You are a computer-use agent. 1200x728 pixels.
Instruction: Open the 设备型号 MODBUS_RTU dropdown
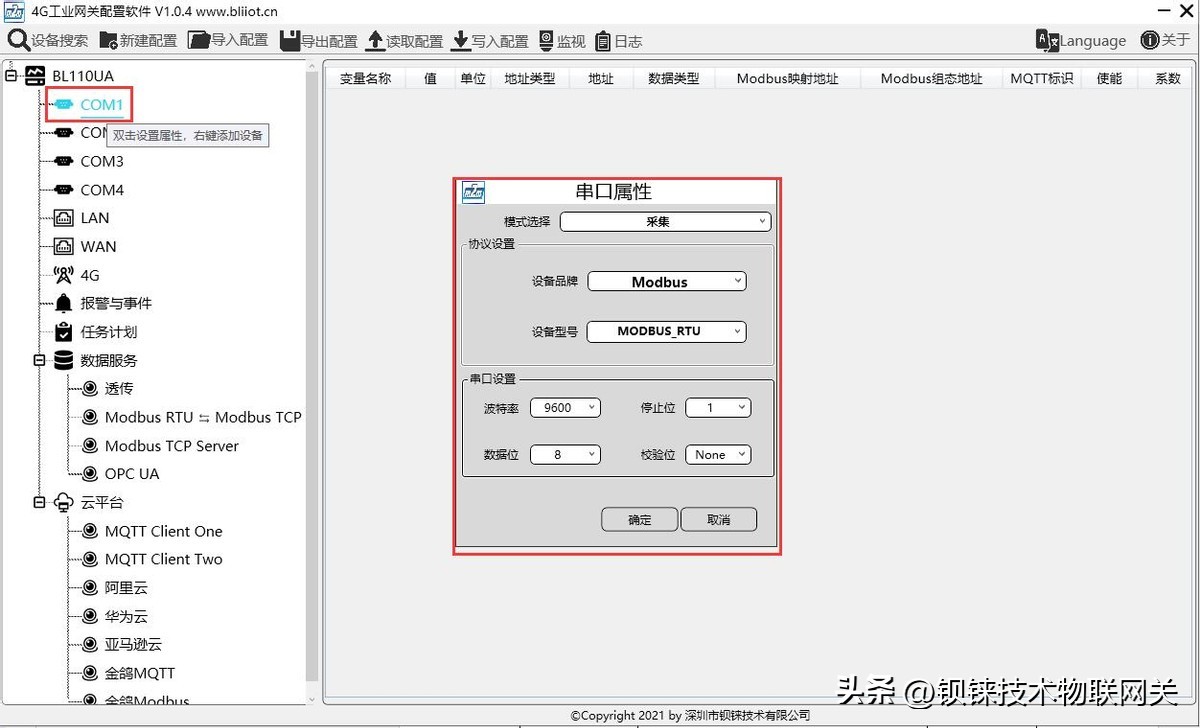click(x=666, y=331)
